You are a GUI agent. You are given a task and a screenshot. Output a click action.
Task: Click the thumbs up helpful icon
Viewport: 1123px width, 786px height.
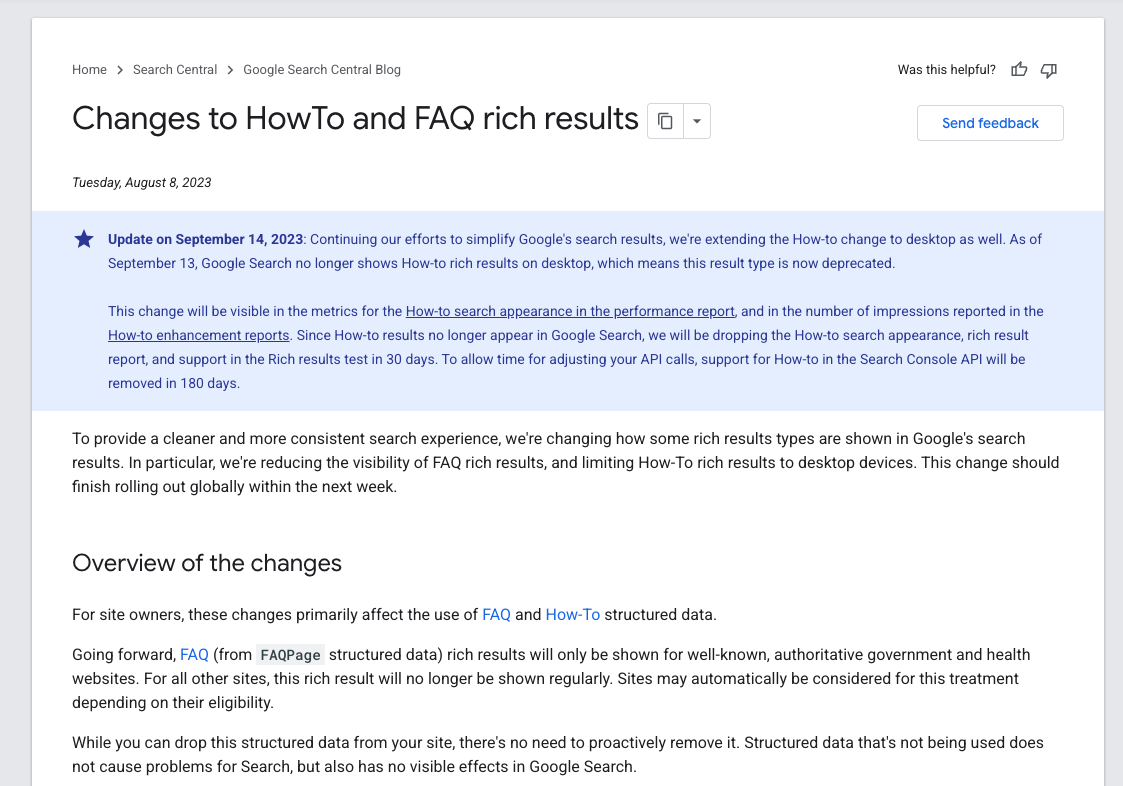(1019, 70)
